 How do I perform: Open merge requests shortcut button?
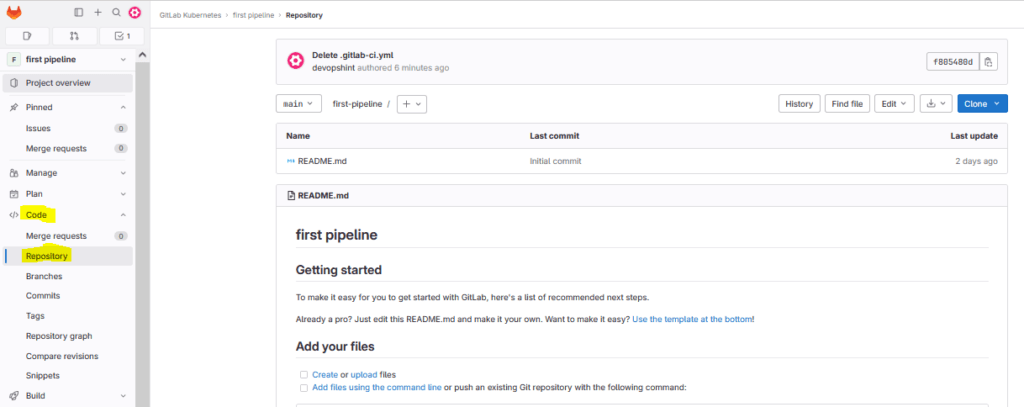click(74, 36)
